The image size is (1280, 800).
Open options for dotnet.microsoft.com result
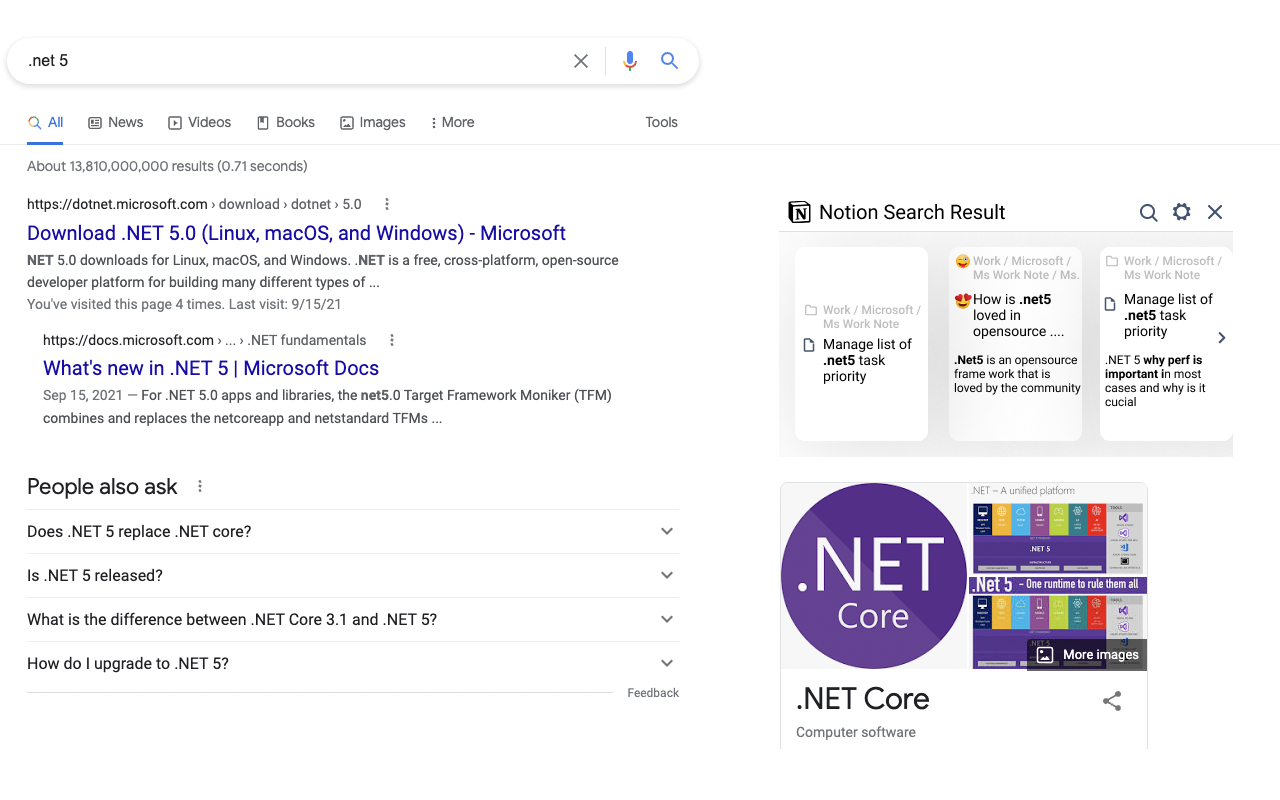click(387, 204)
